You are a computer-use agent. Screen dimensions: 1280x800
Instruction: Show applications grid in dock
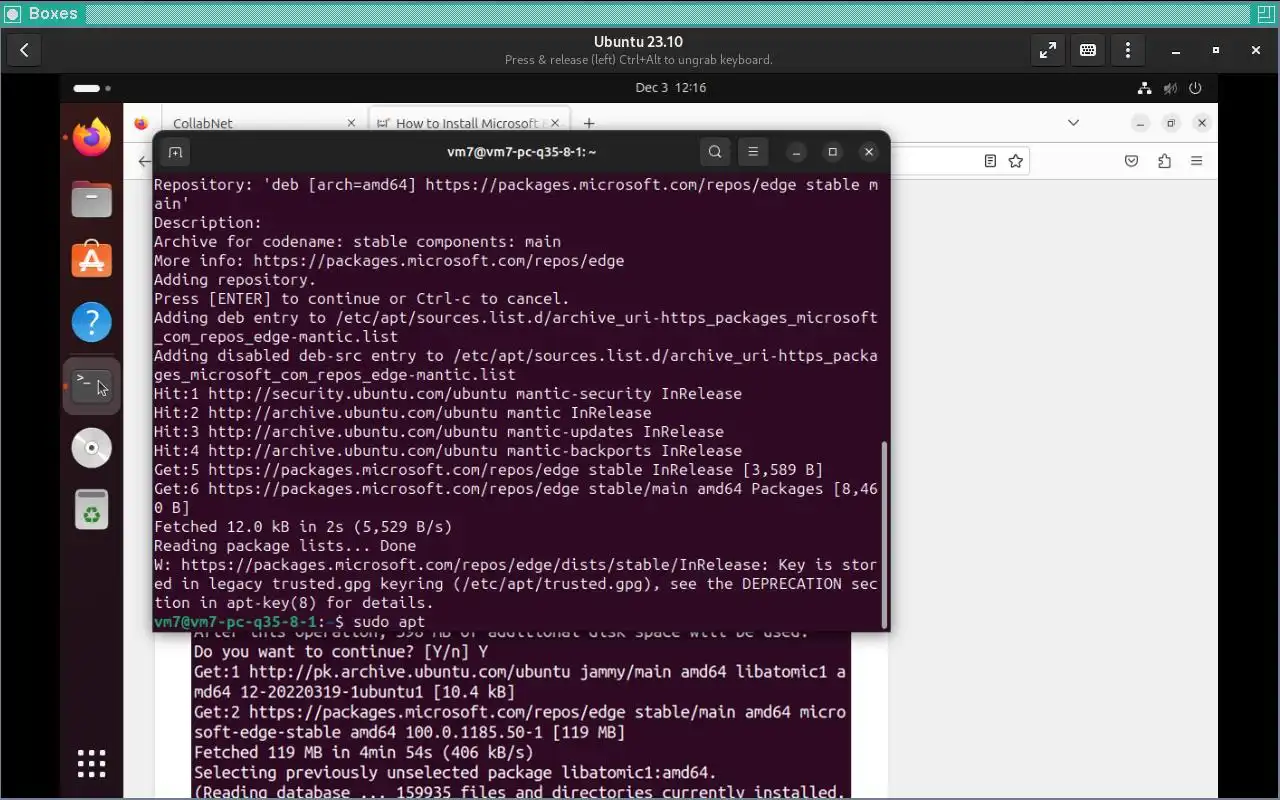[x=92, y=764]
